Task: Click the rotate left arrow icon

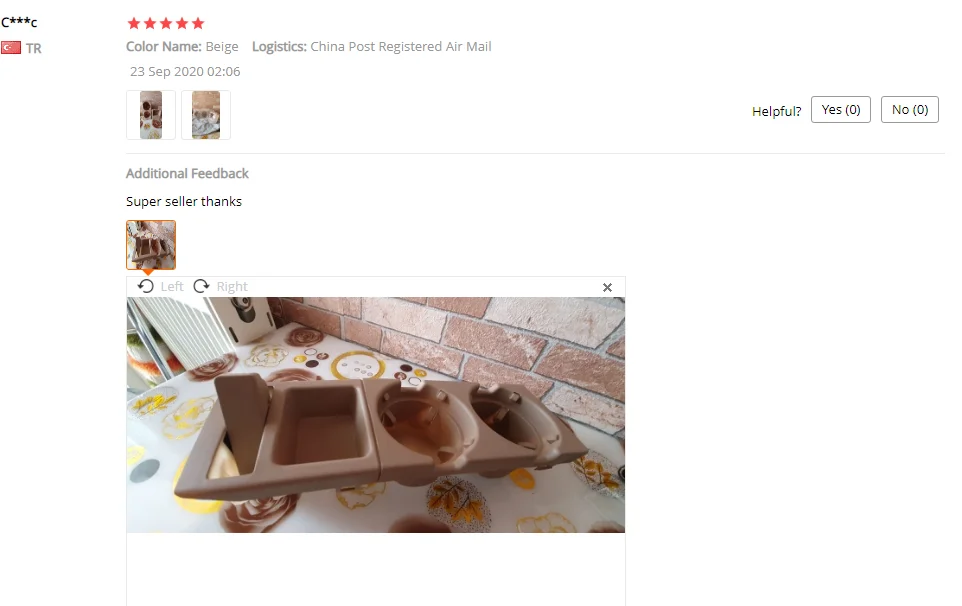Action: [145, 286]
